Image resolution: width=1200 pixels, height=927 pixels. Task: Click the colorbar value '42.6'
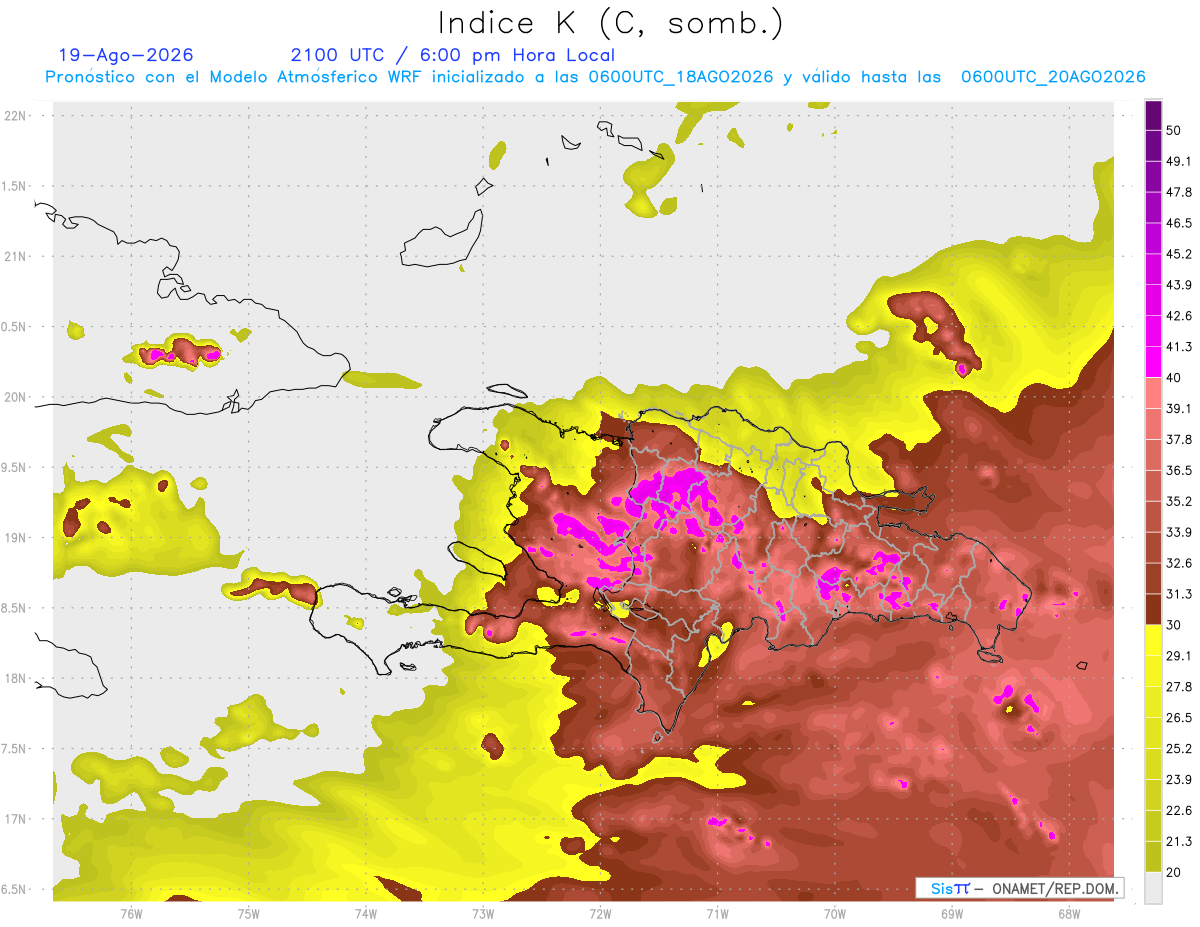point(1179,316)
